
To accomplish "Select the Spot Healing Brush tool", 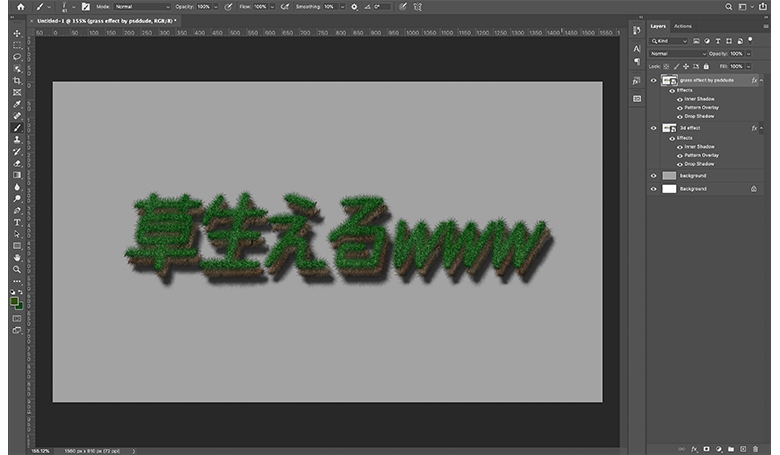I will click(x=17, y=116).
